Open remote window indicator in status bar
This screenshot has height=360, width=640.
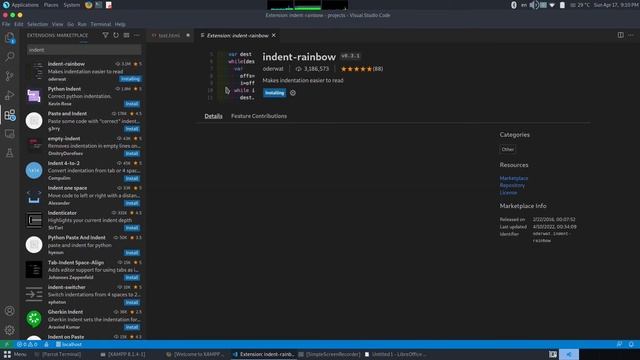[x=6, y=344]
